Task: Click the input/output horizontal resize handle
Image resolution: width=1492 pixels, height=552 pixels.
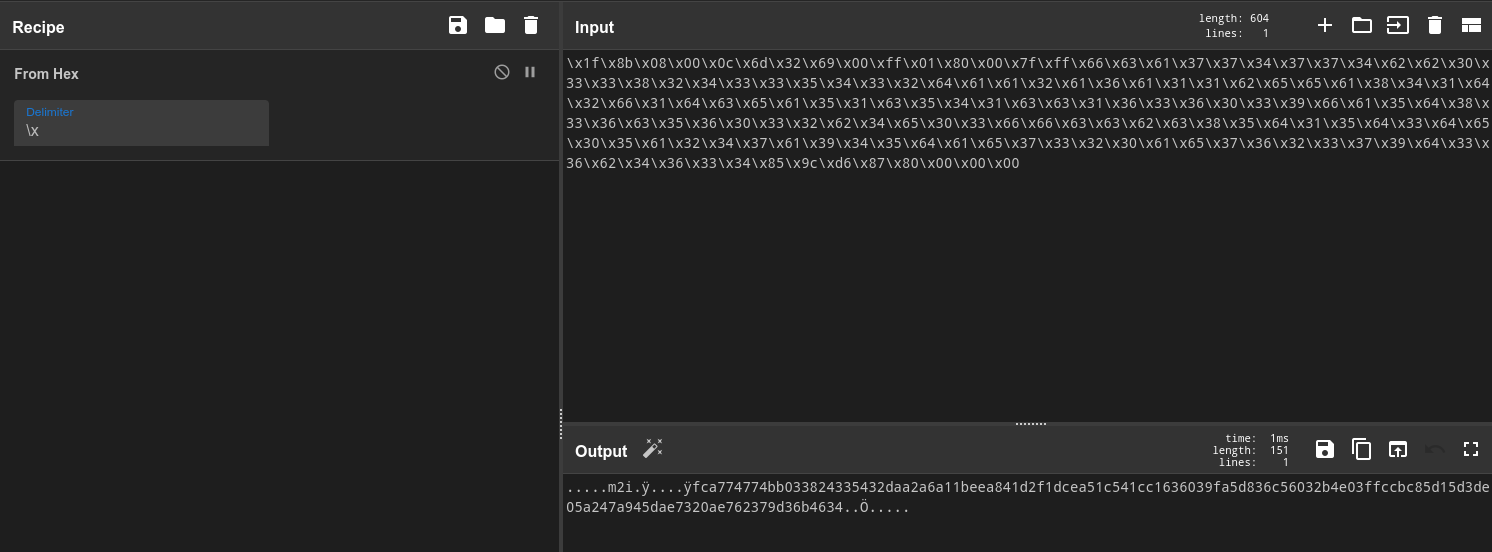Action: pyautogui.click(x=1030, y=424)
